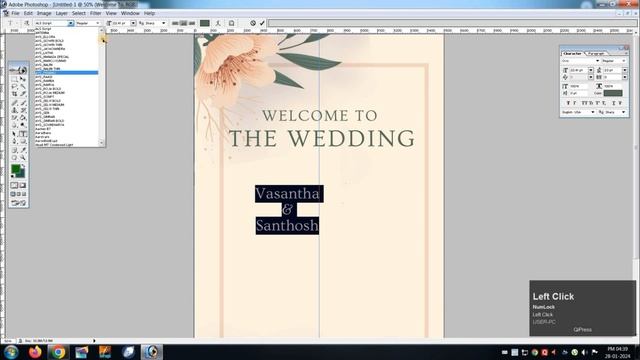The width and height of the screenshot is (640, 360).
Task: Open Create Warped Text from options bar
Action: [x=218, y=23]
